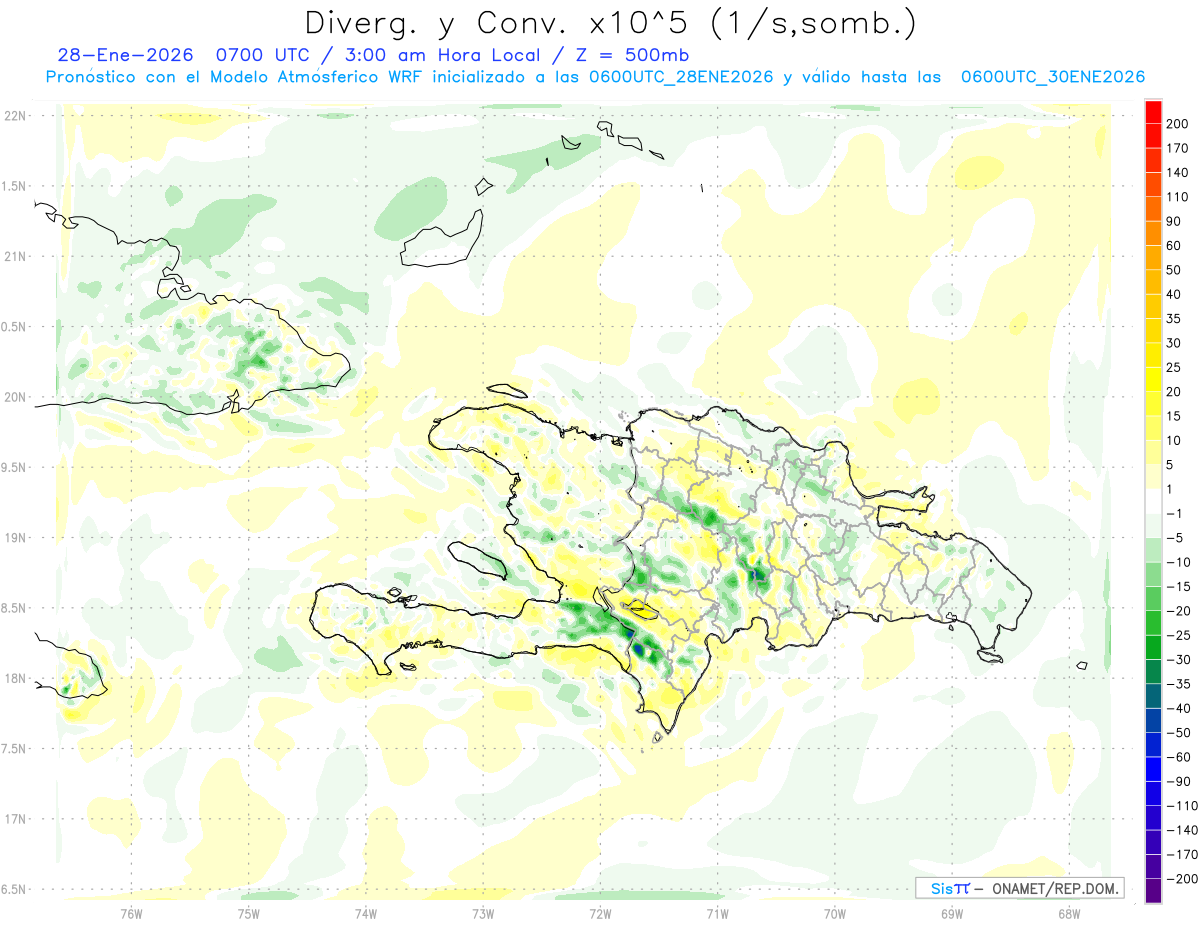Screen dimensions: 1200x927
Task: Click the colorbar label '-10'
Action: [x=1180, y=562]
